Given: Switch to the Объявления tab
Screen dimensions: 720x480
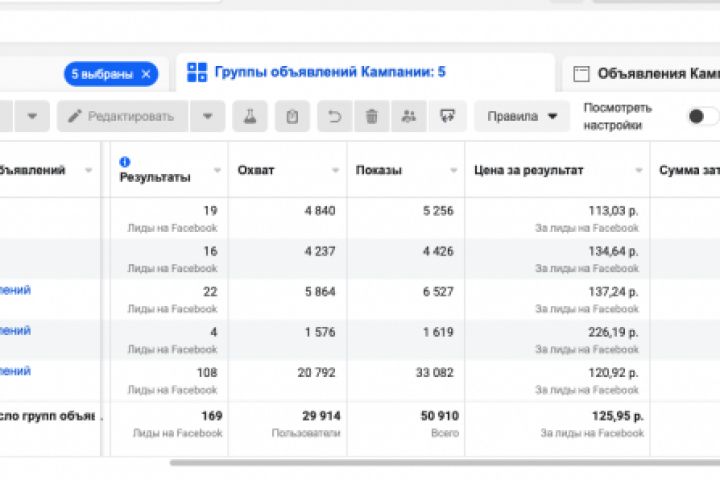Looking at the screenshot, I should tap(650, 73).
